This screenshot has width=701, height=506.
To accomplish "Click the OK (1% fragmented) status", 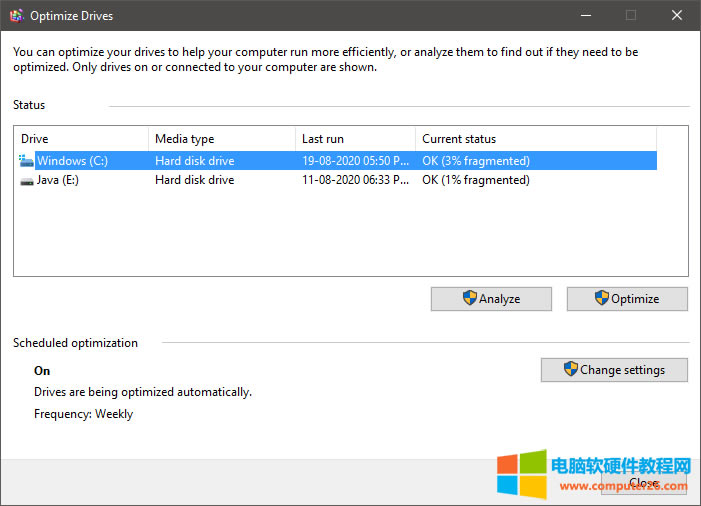I will (476, 180).
